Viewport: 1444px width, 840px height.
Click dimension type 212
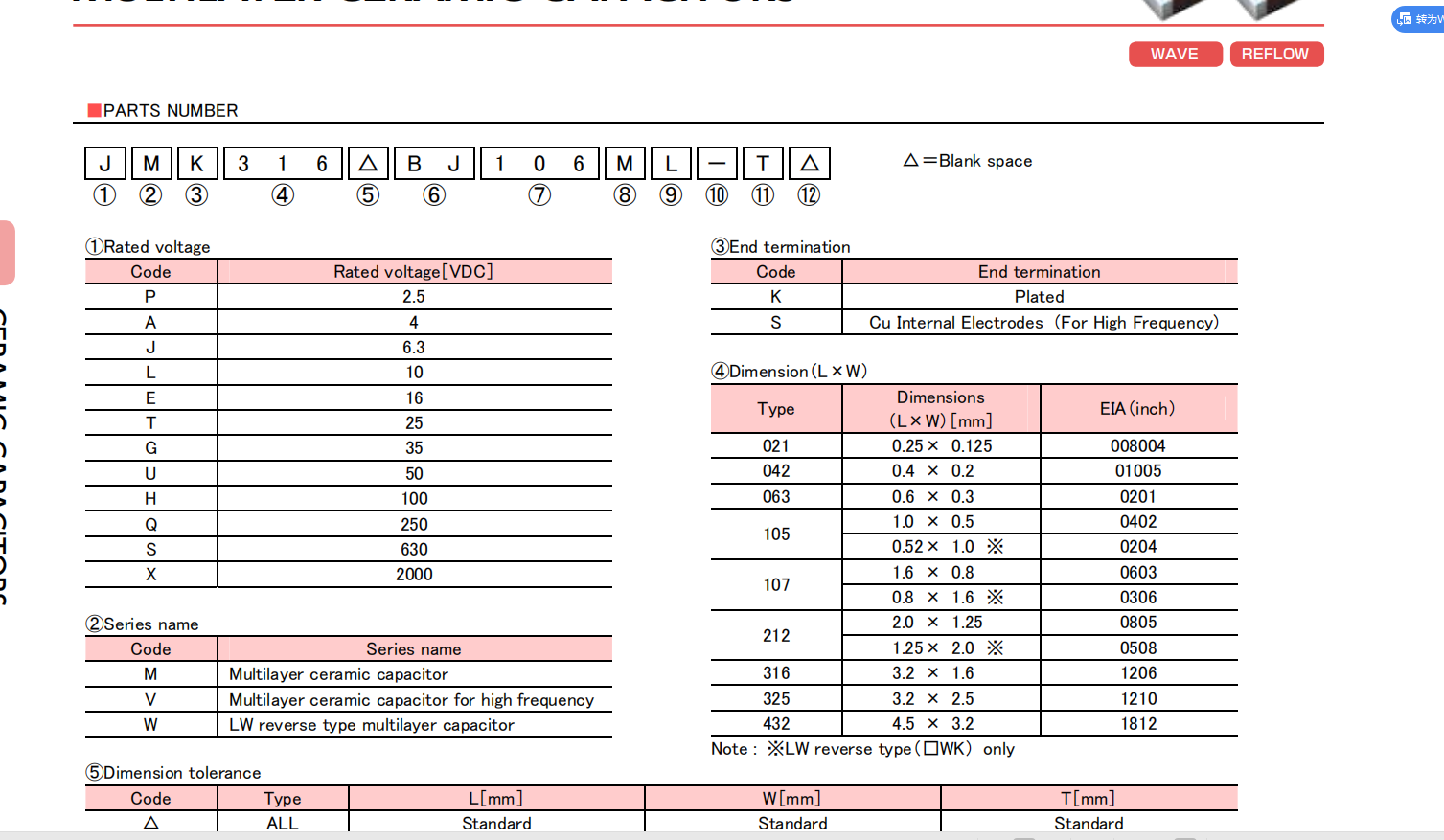pos(776,636)
